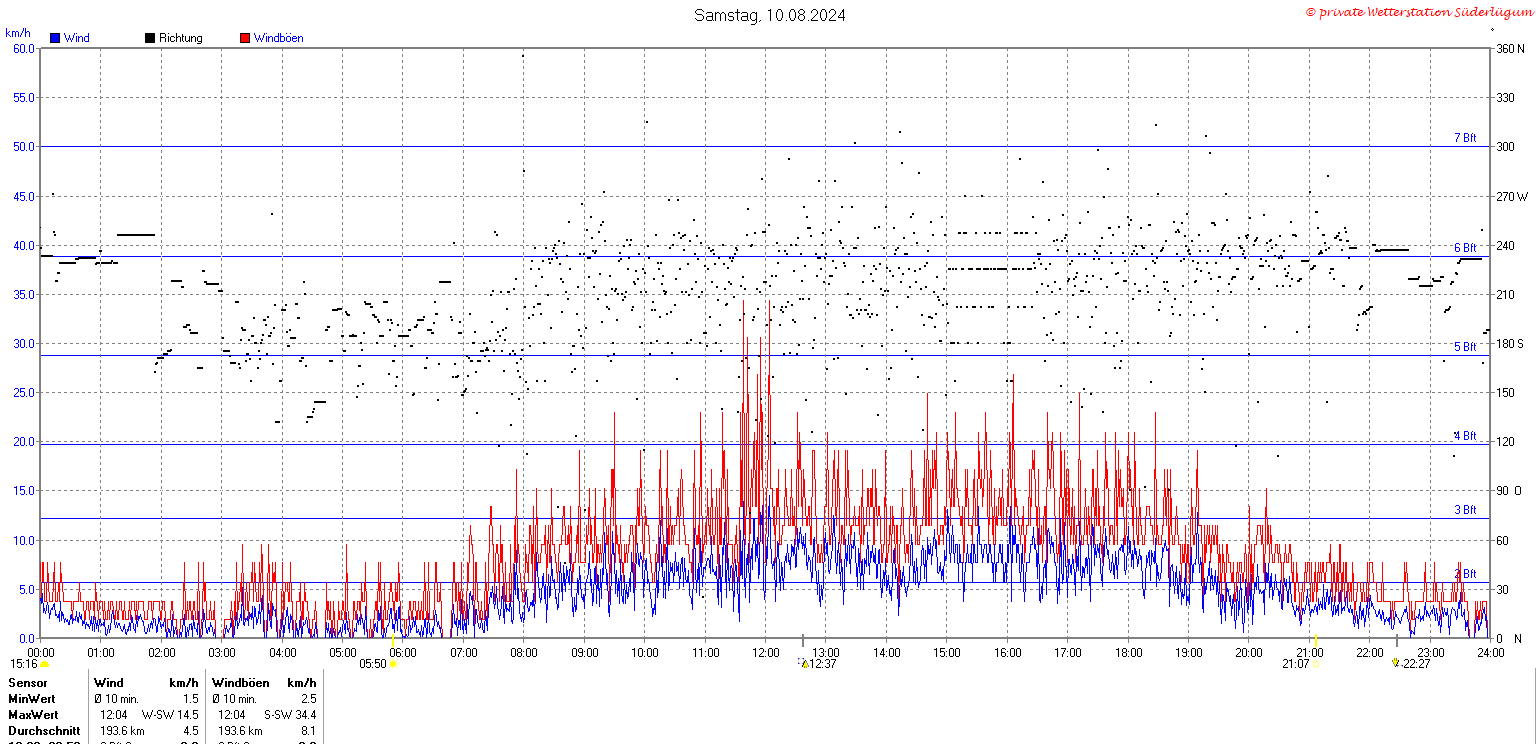Click the 6 Bft reference line label
The width and height of the screenshot is (1536, 744).
[x=1465, y=248]
